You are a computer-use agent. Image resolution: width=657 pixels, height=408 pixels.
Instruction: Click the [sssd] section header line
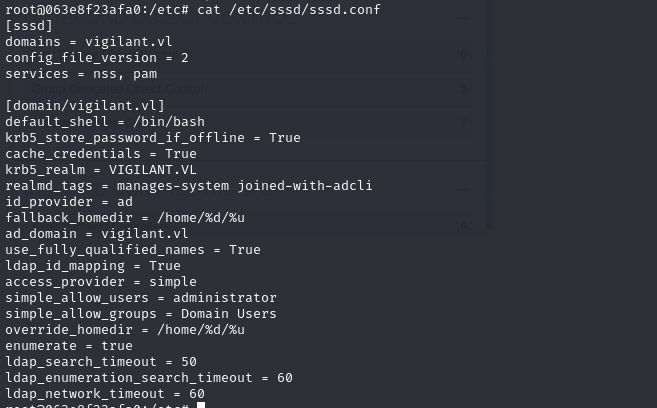click(x=29, y=25)
